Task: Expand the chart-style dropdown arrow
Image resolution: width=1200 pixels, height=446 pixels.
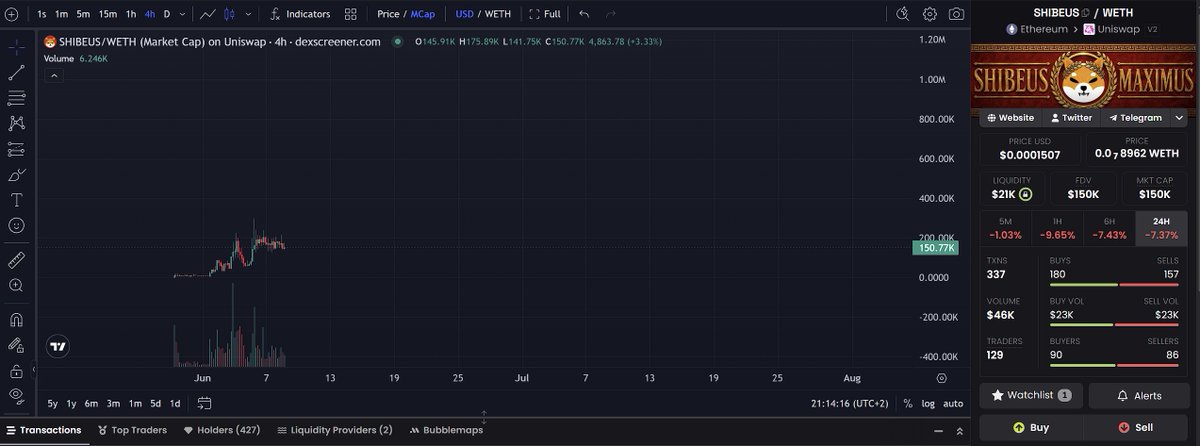Action: [247, 15]
